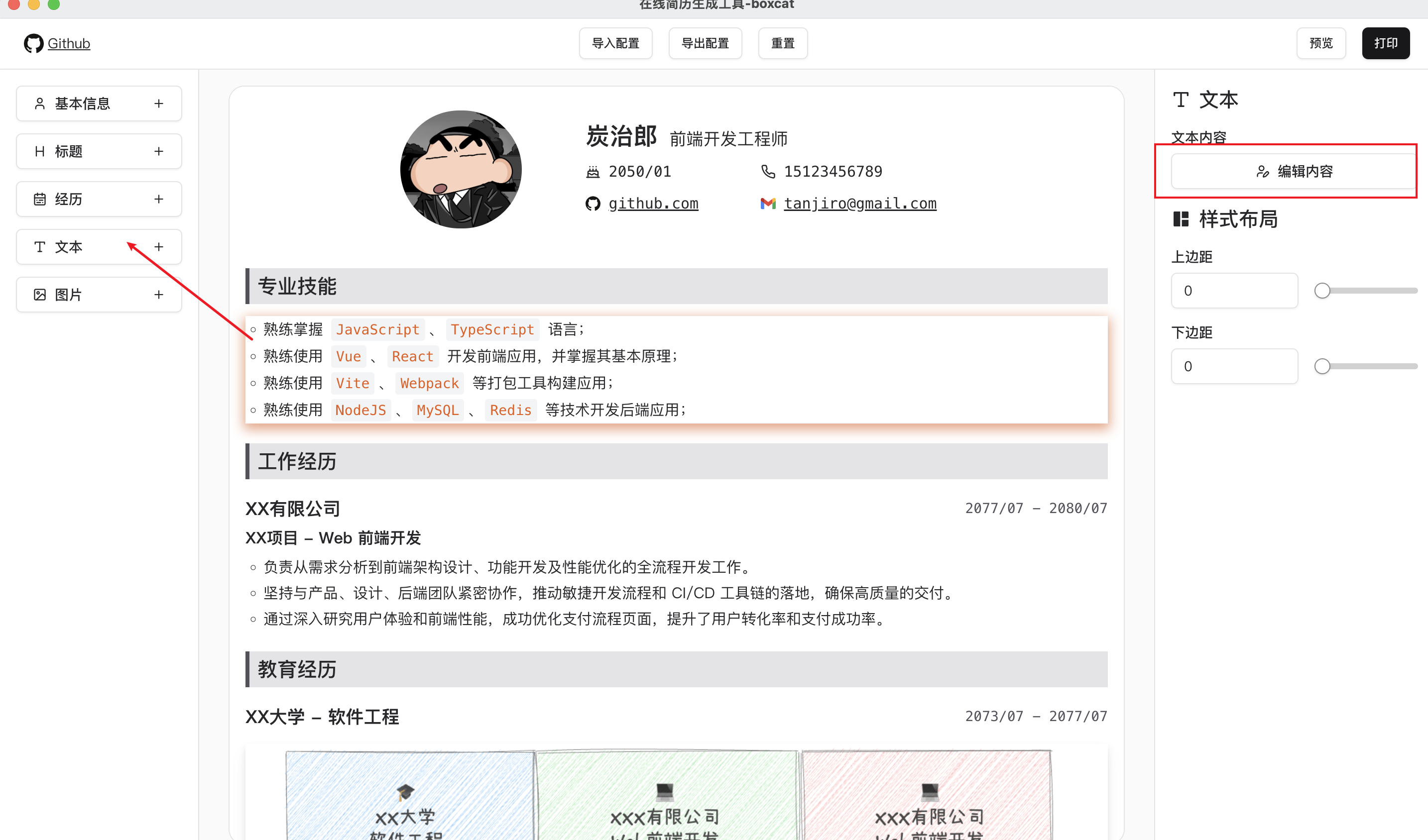The image size is (1428, 840).
Task: Click the blue XX大学 timeline card
Action: 410,796
